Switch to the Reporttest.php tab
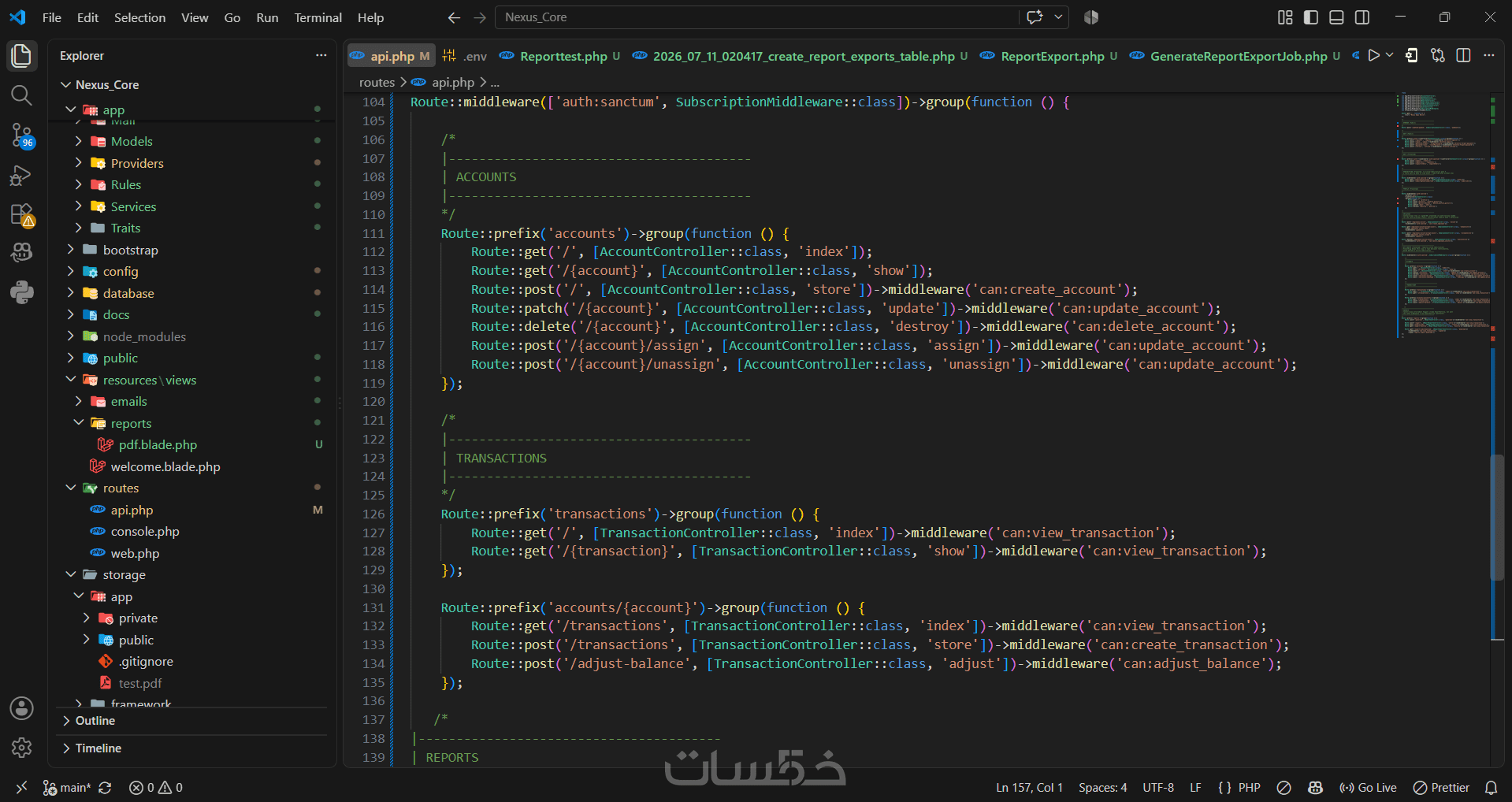The image size is (1512, 802). pos(559,56)
